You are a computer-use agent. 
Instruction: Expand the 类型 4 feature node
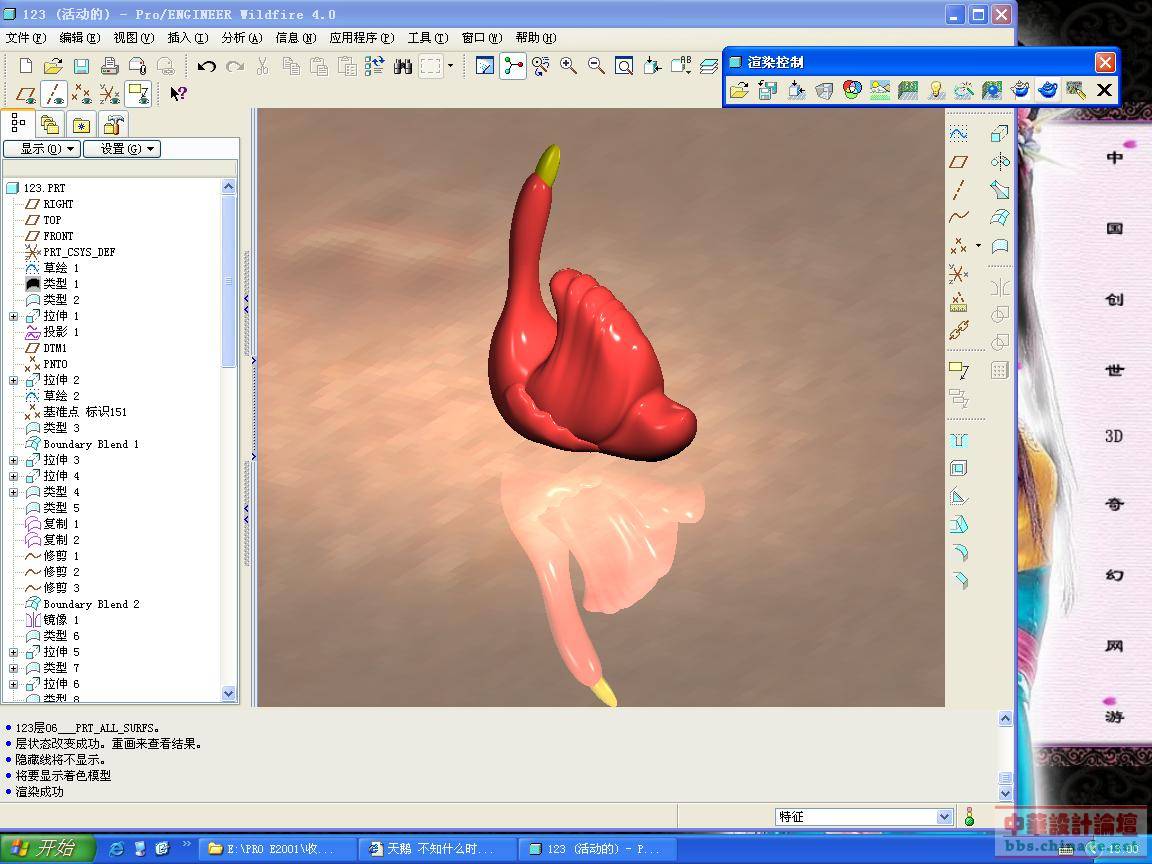pos(13,492)
